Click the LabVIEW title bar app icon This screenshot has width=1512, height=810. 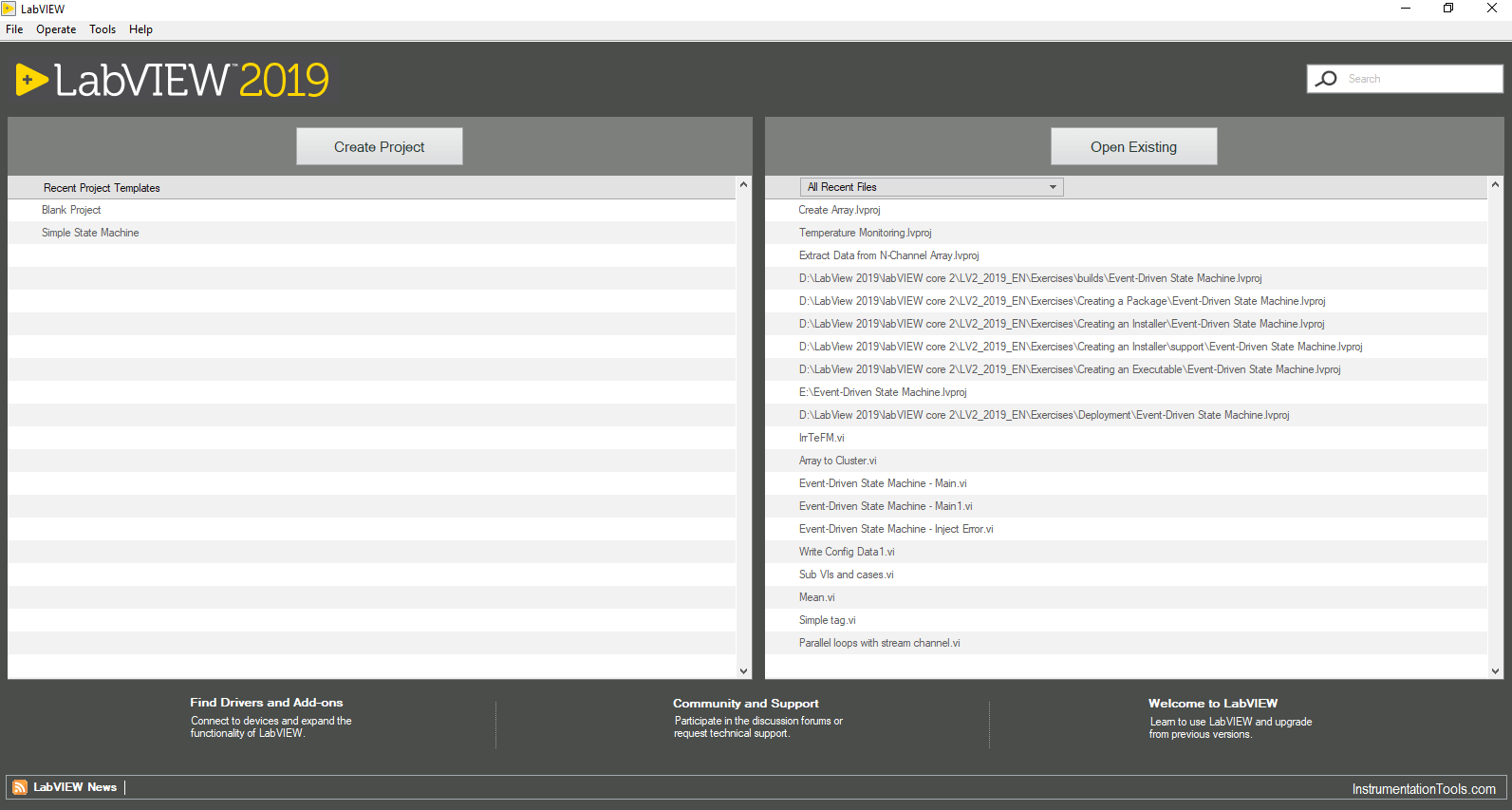click(x=9, y=9)
